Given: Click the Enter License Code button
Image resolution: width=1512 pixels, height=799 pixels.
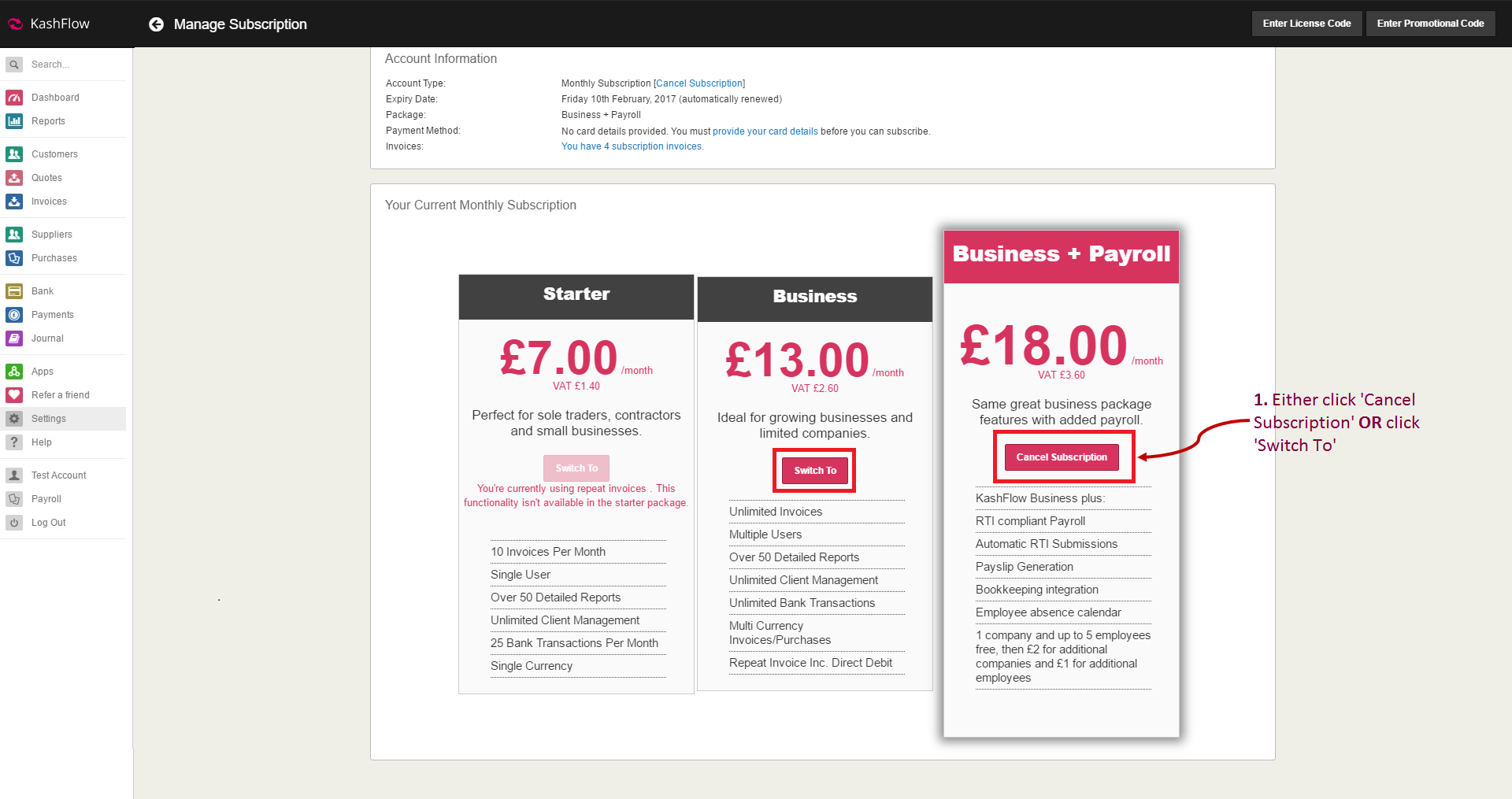Looking at the screenshot, I should [1306, 24].
